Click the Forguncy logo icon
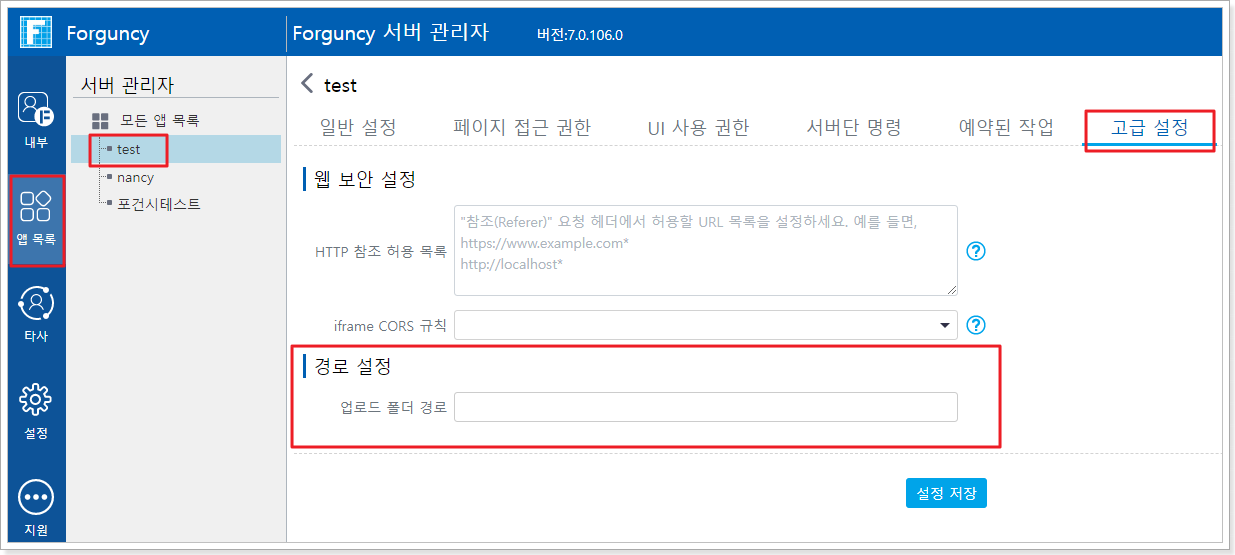This screenshot has height=555, width=1235. tap(36, 33)
